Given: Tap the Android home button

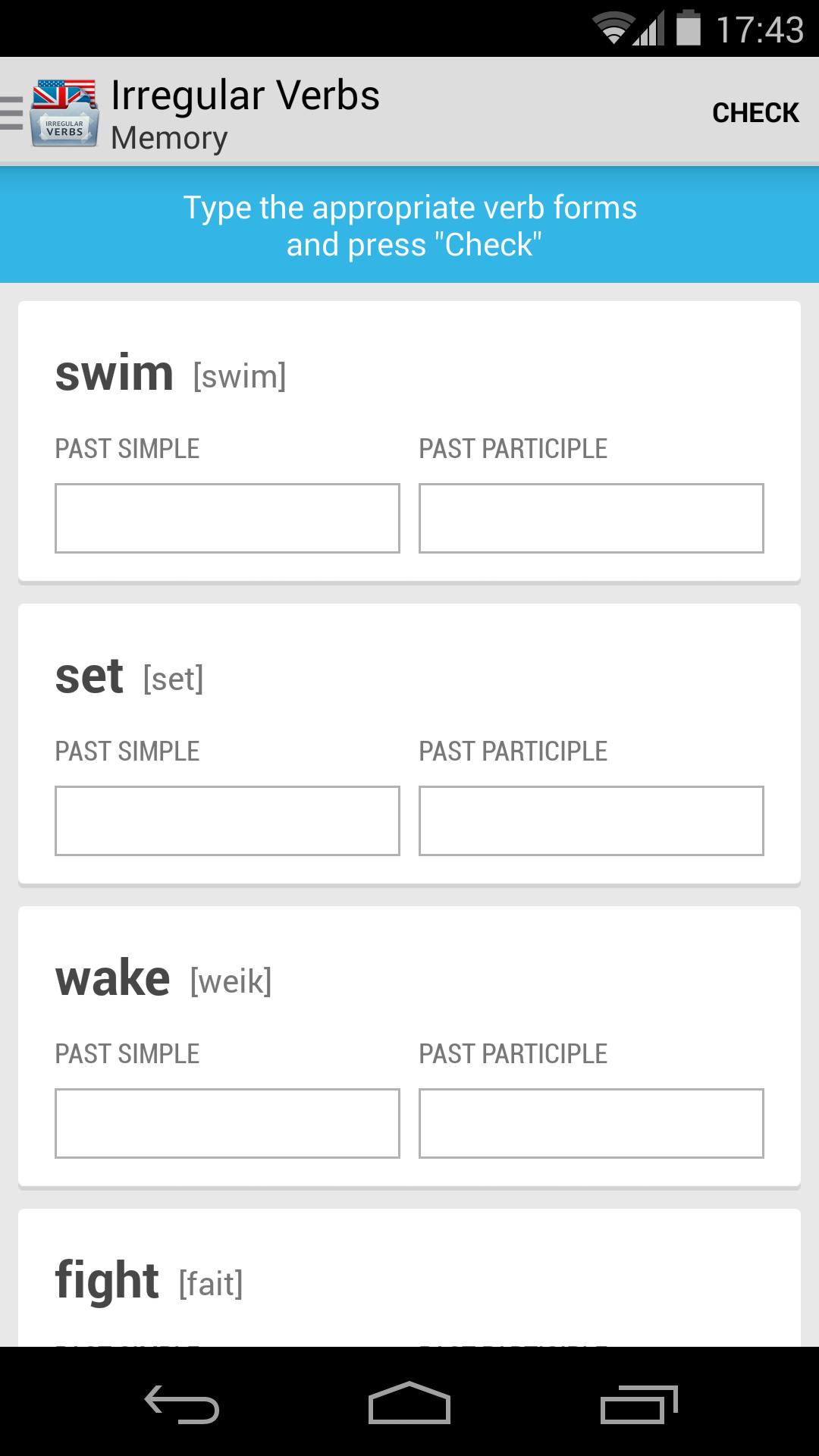Looking at the screenshot, I should [x=409, y=1403].
